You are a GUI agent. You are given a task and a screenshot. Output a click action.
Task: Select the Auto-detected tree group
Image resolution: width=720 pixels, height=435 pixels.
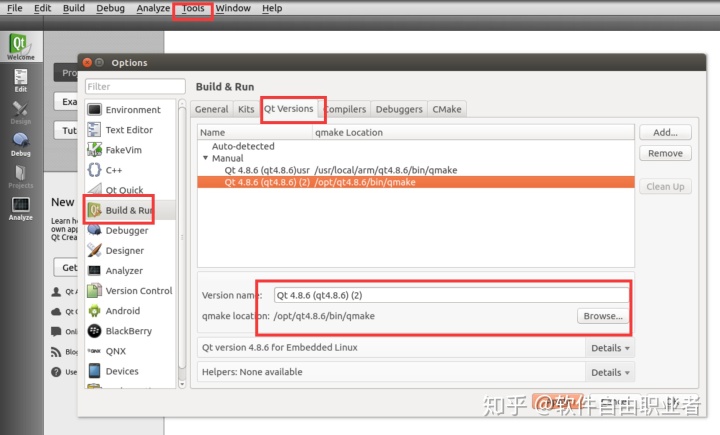click(243, 146)
